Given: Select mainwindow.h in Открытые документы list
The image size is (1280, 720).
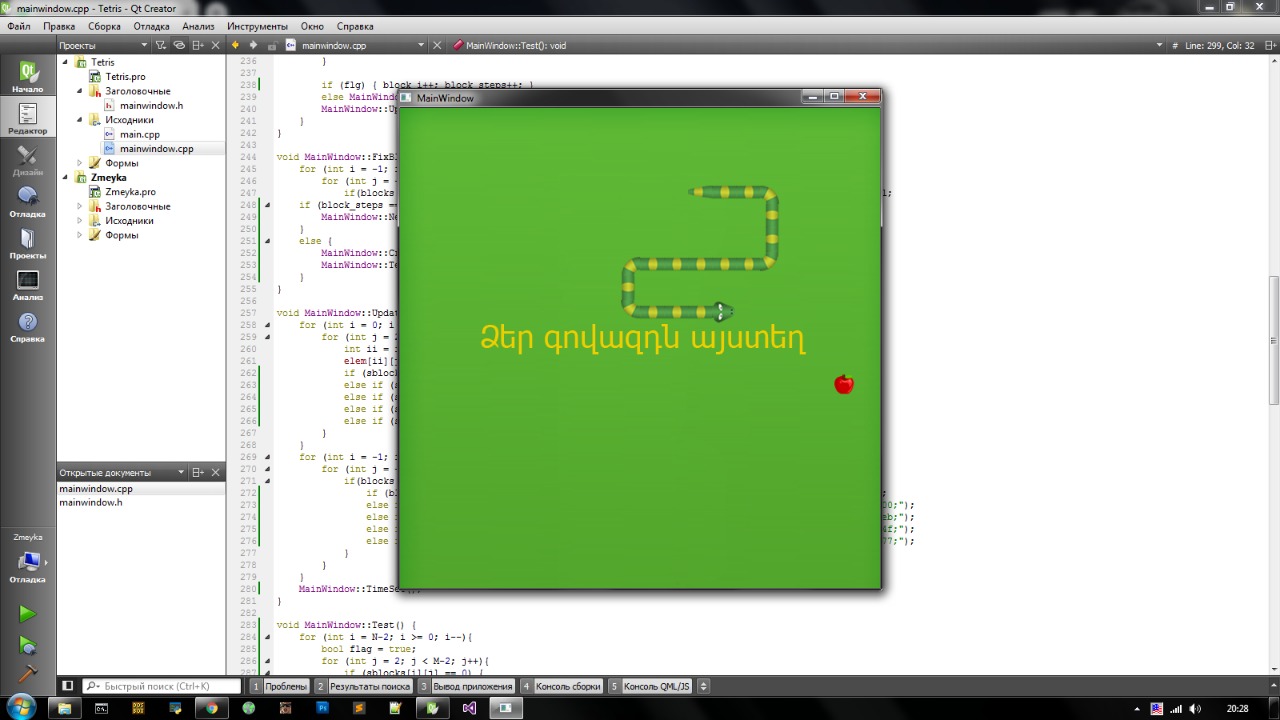Looking at the screenshot, I should click(91, 502).
